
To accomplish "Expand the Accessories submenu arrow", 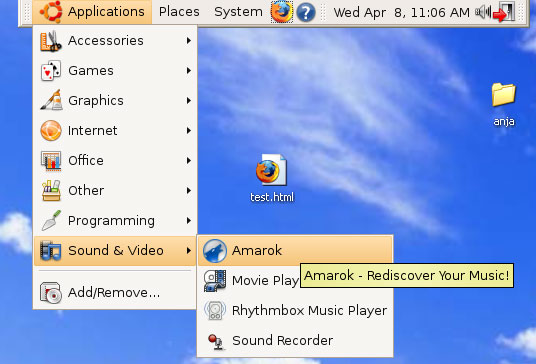I will [x=189, y=41].
